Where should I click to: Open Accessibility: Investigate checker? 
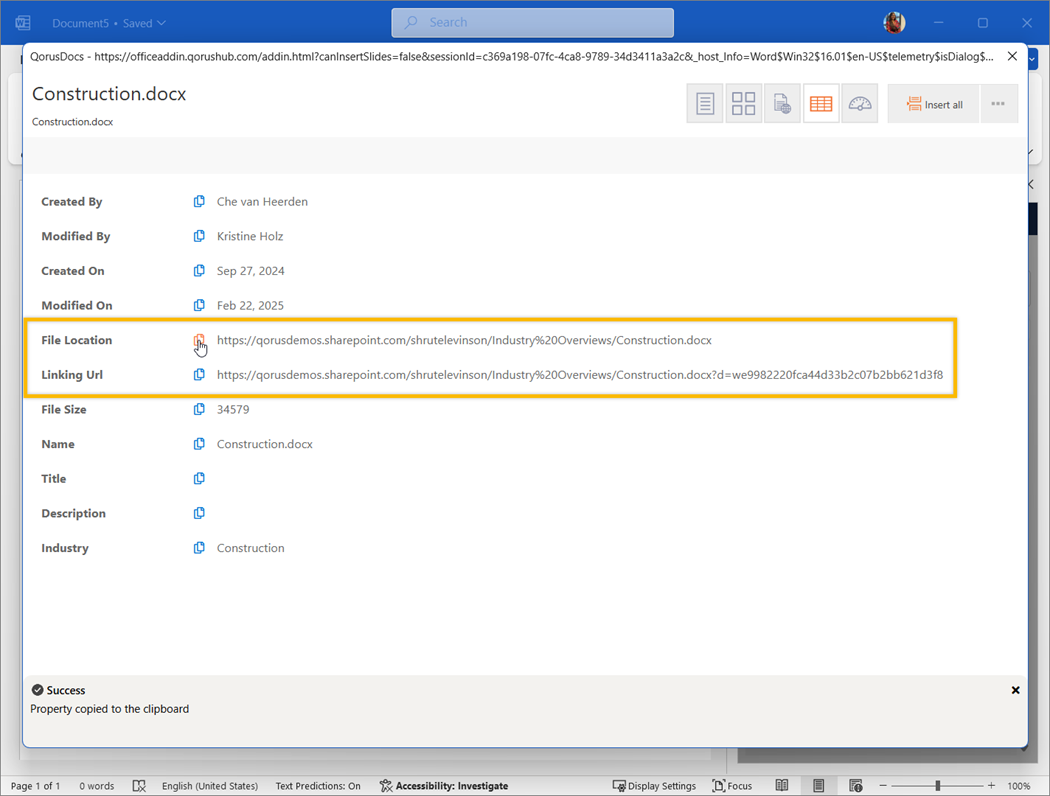[x=443, y=786]
